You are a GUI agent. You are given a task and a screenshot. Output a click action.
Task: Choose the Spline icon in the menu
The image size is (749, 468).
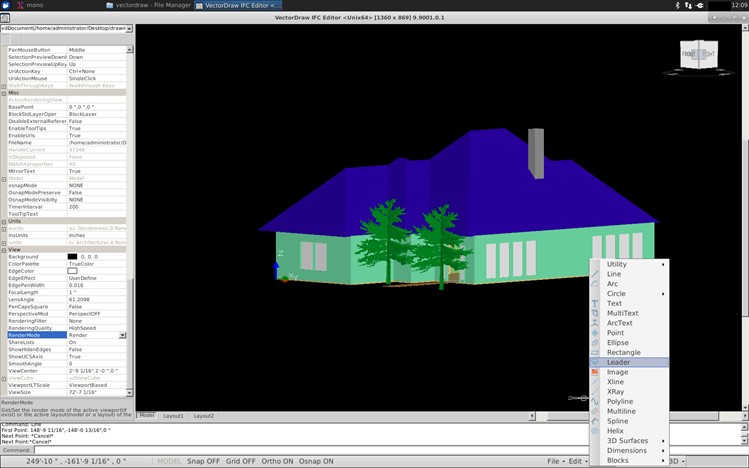tap(595, 421)
